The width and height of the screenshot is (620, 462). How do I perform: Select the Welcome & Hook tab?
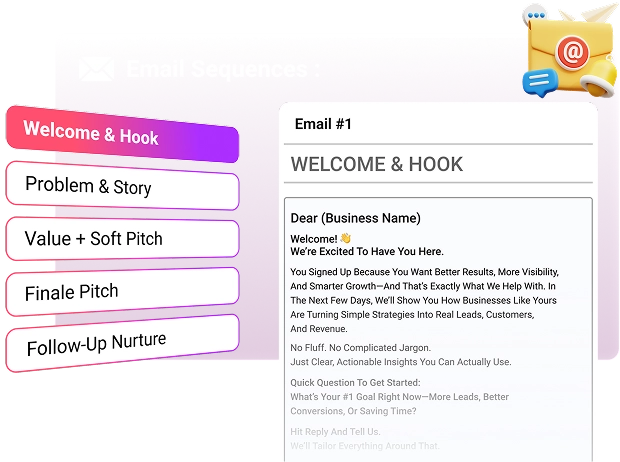tap(120, 133)
